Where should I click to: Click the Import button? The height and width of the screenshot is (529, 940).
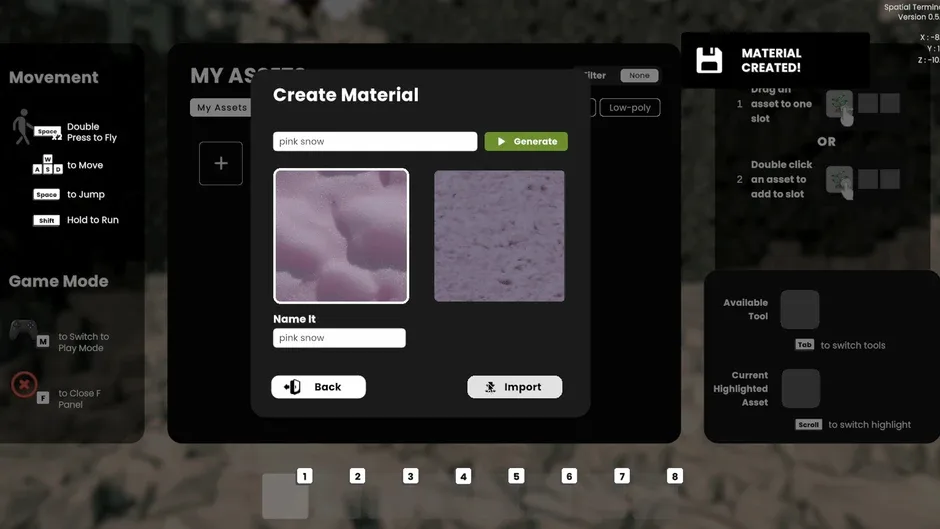click(x=514, y=387)
